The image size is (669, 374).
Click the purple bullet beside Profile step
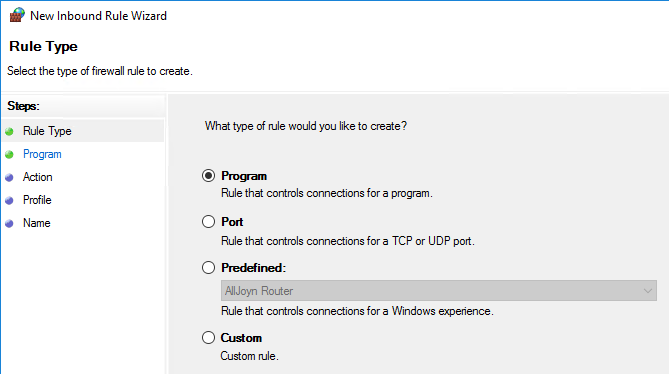pos(9,200)
